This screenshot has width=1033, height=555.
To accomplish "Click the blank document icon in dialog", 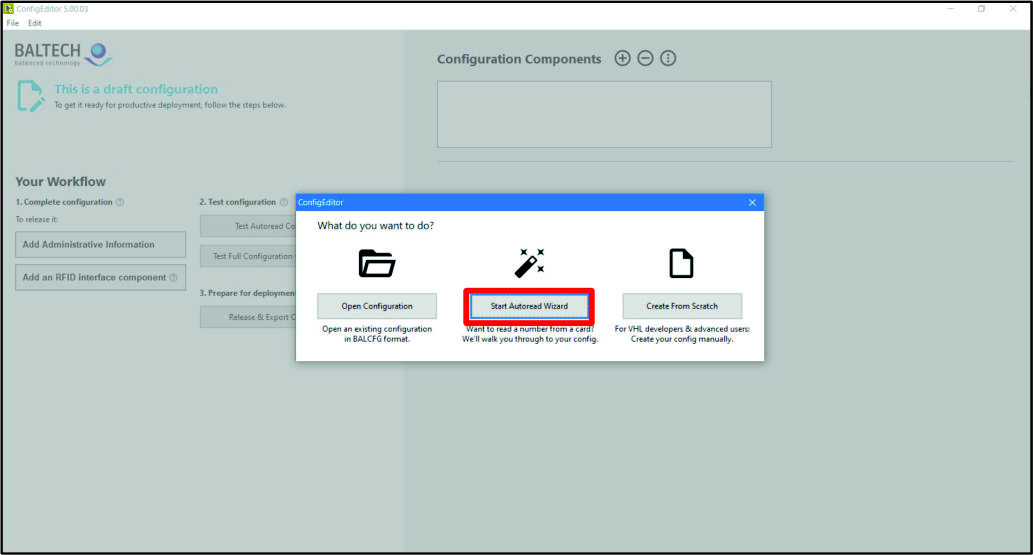I will (681, 263).
